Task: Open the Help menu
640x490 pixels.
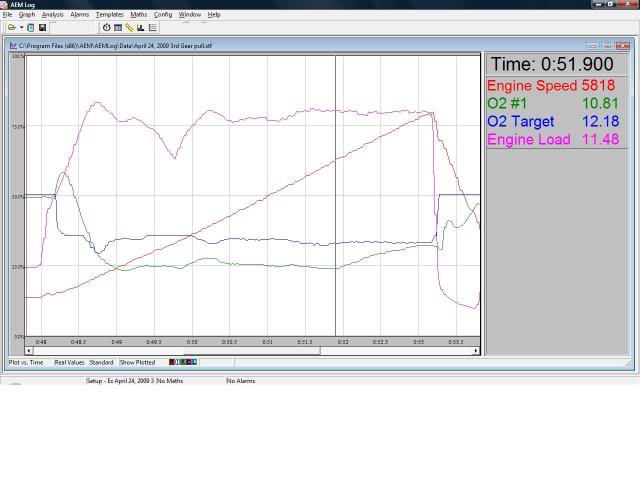Action: (x=214, y=15)
